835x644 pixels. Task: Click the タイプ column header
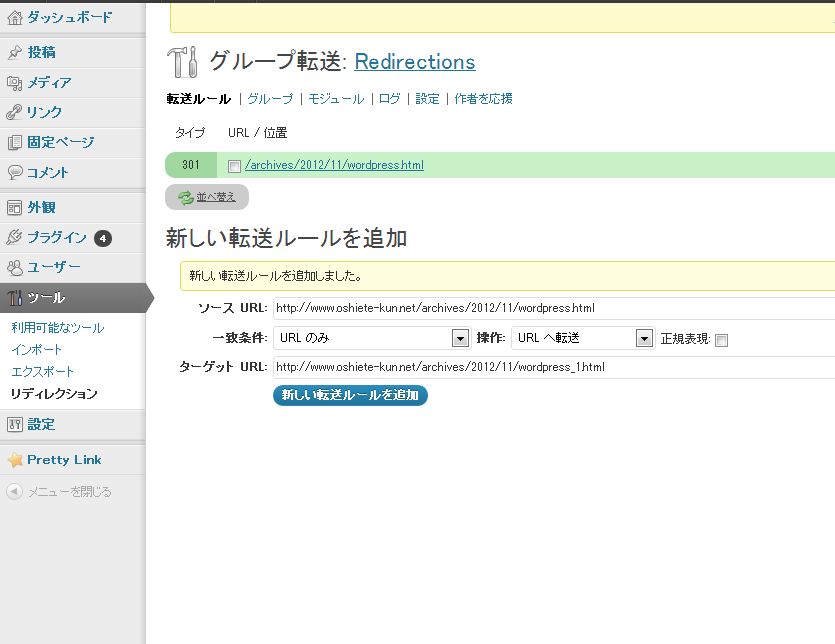tap(190, 133)
